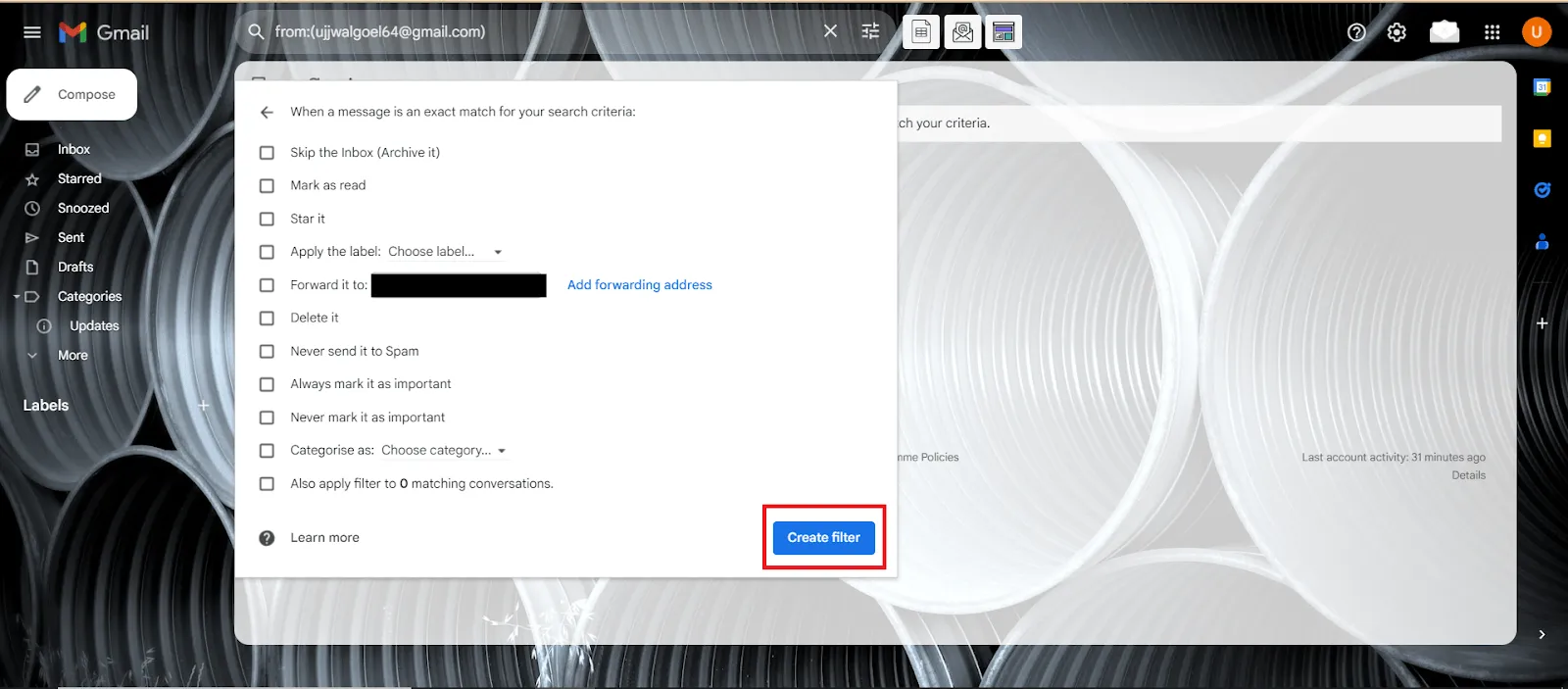
Task: Open Settings gear icon
Action: (x=1396, y=32)
